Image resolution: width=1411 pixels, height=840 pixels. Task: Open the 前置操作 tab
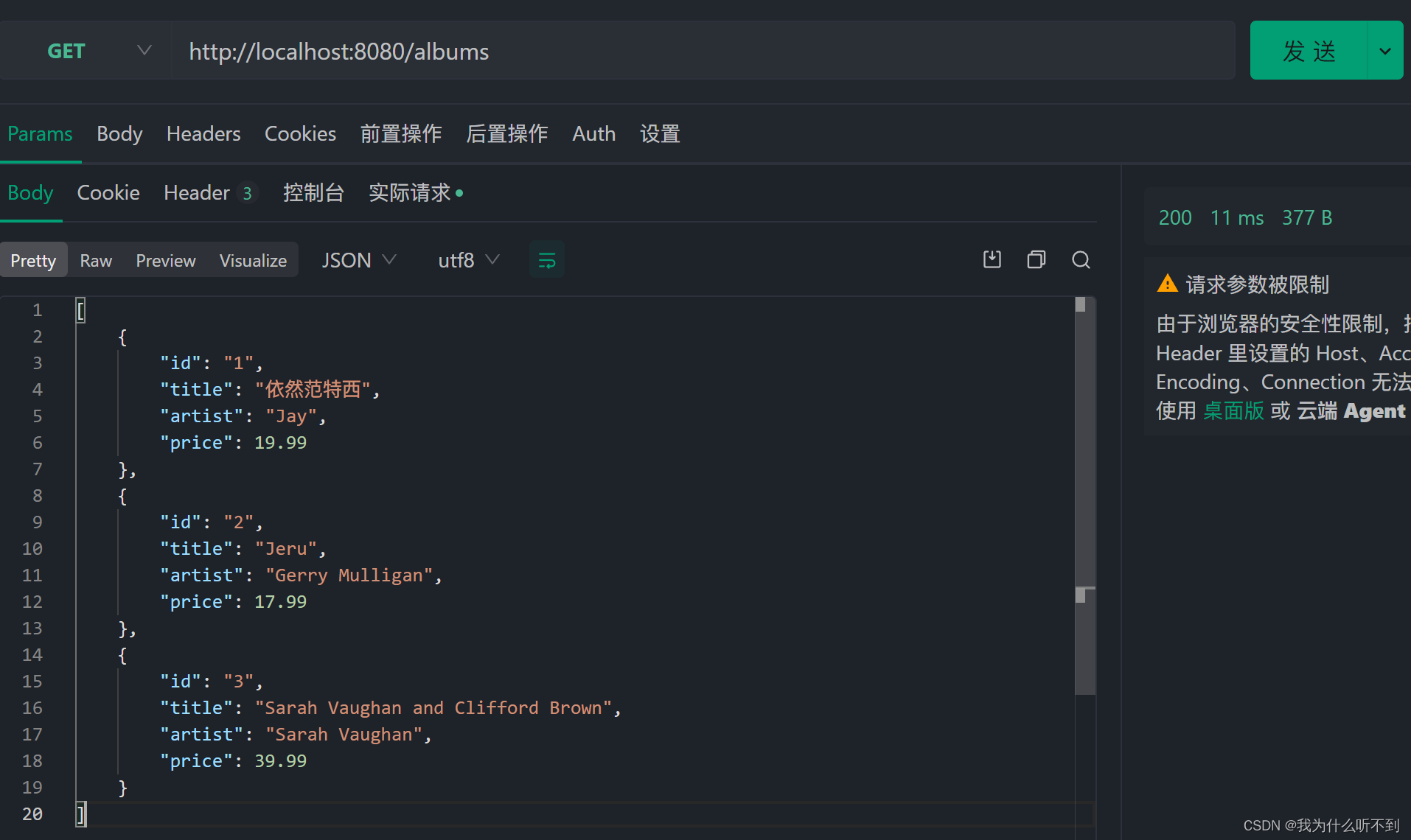pos(401,134)
